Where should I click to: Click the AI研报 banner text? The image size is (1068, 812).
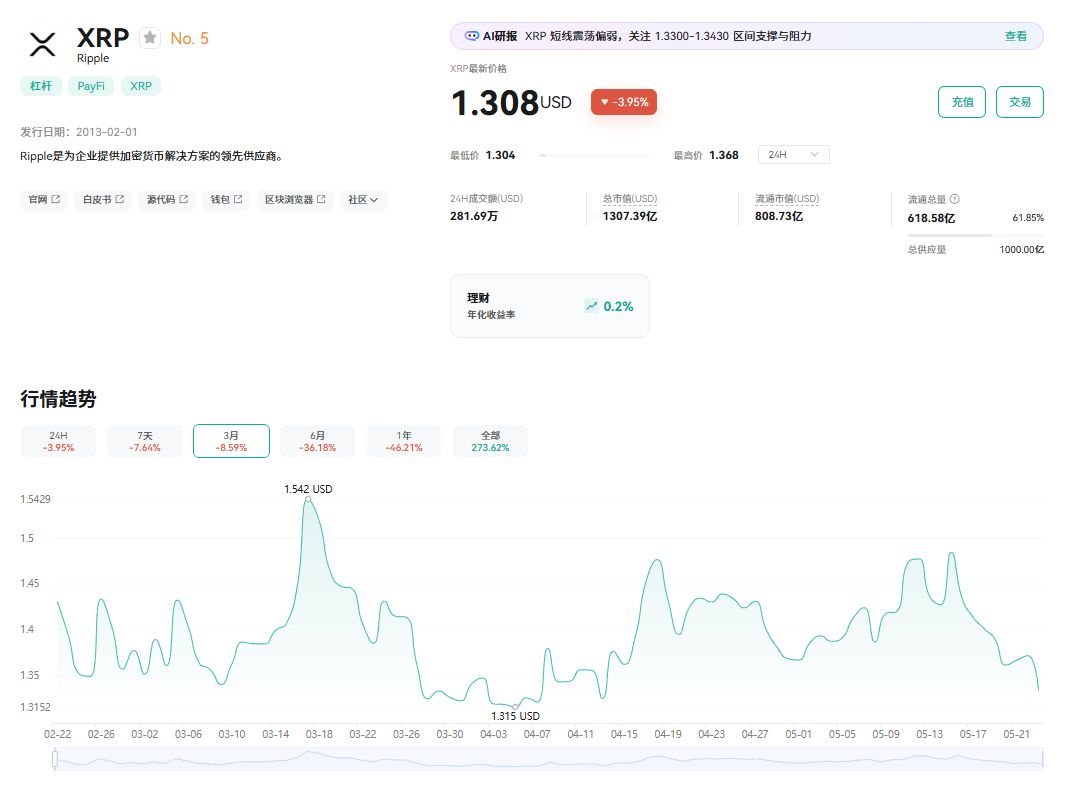click(x=500, y=36)
